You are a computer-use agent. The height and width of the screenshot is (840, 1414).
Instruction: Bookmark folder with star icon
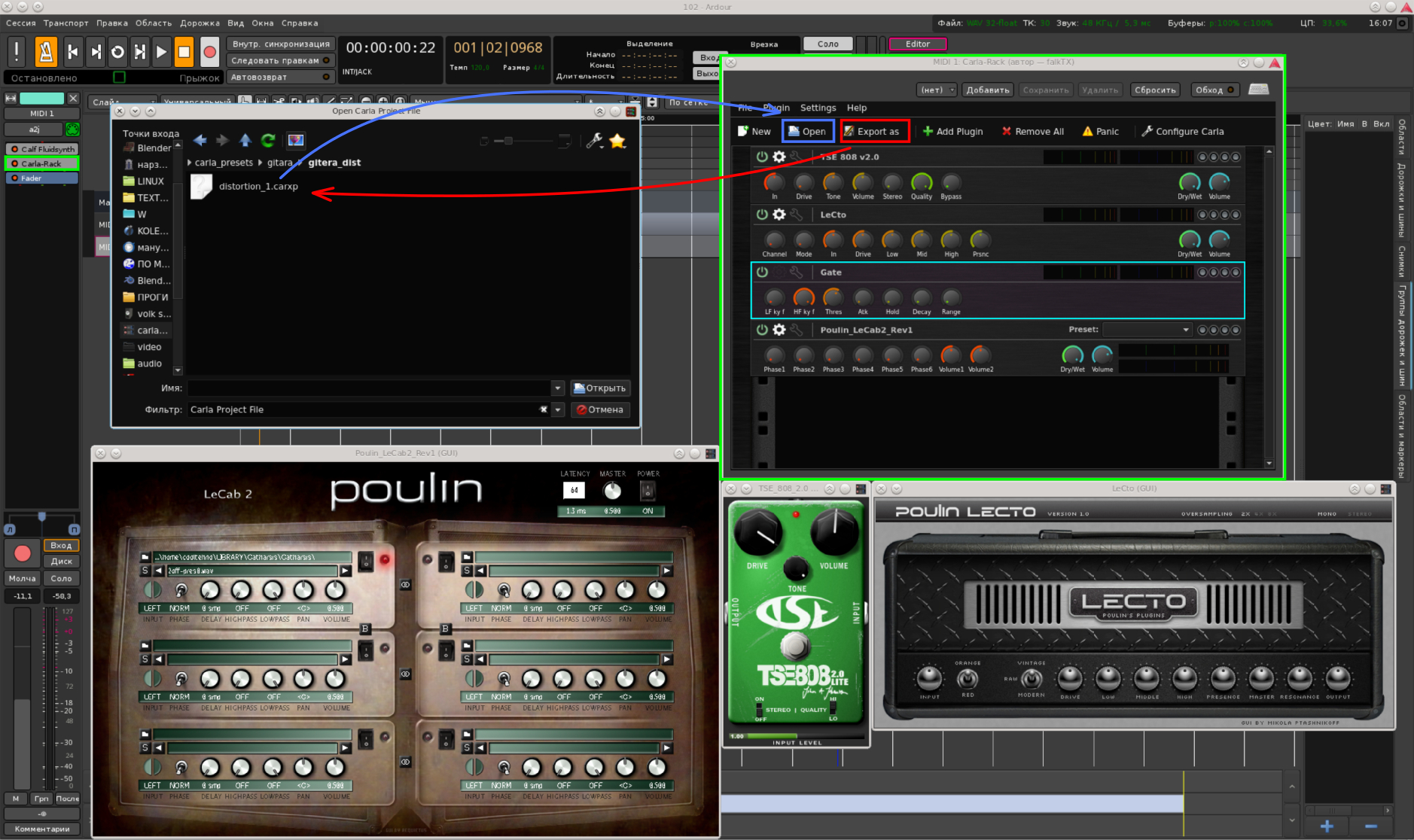tap(618, 140)
